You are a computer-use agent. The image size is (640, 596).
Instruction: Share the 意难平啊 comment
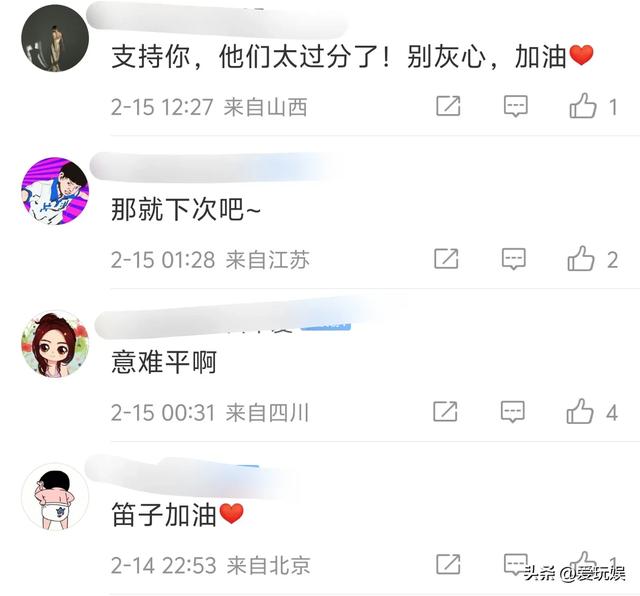[x=445, y=411]
